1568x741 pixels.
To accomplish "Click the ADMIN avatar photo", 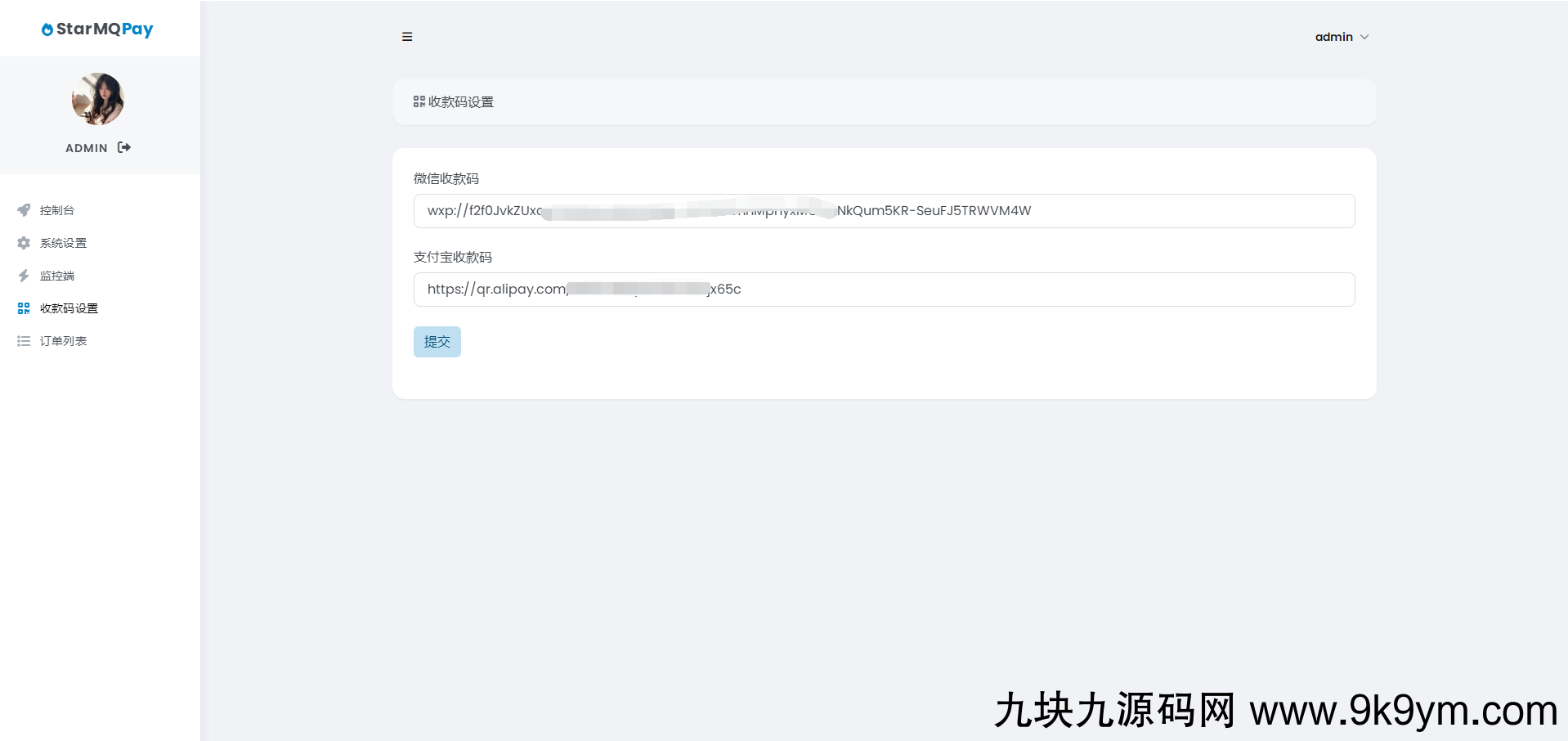I will pyautogui.click(x=97, y=98).
